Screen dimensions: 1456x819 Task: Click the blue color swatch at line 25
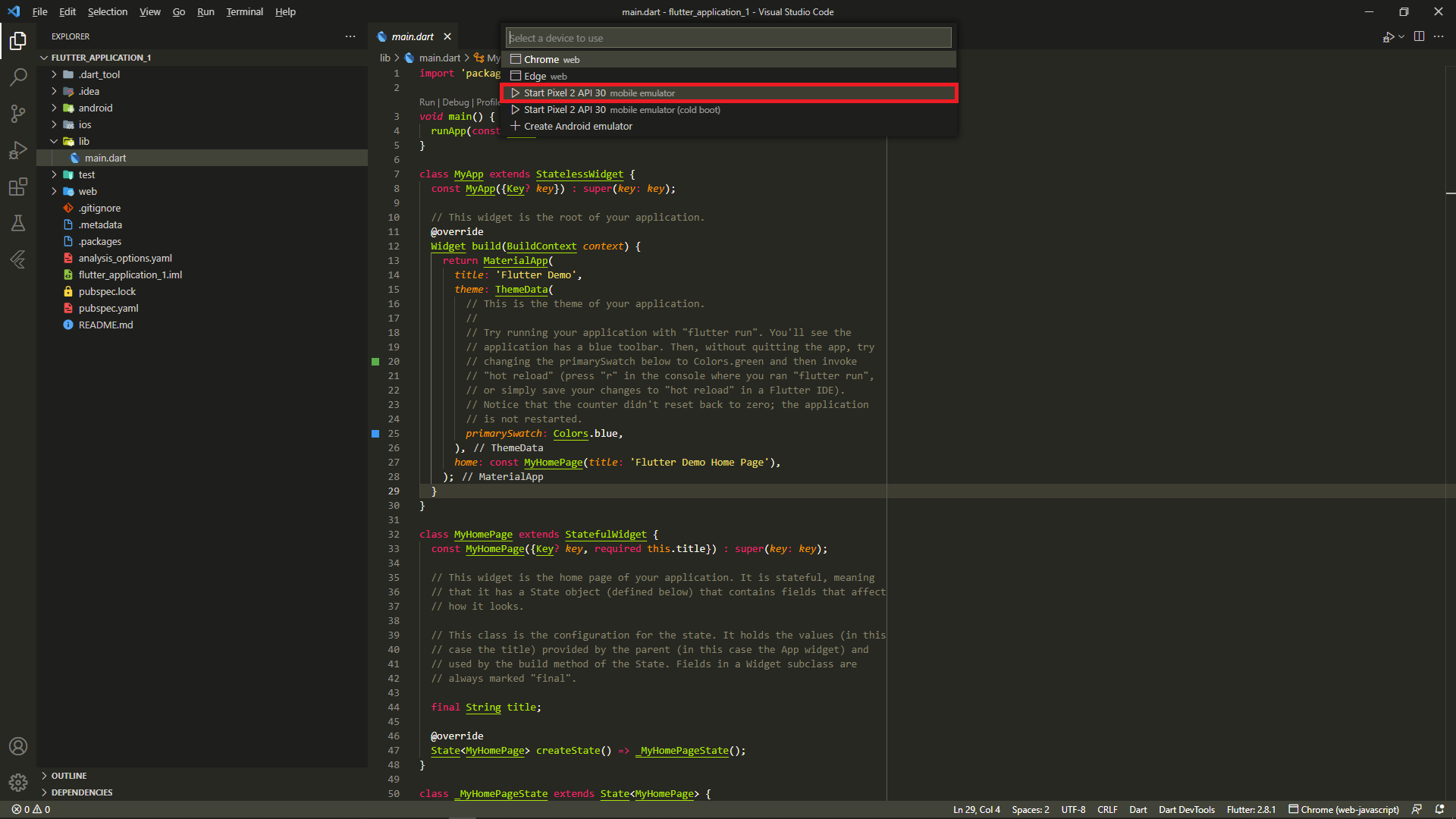pyautogui.click(x=375, y=434)
